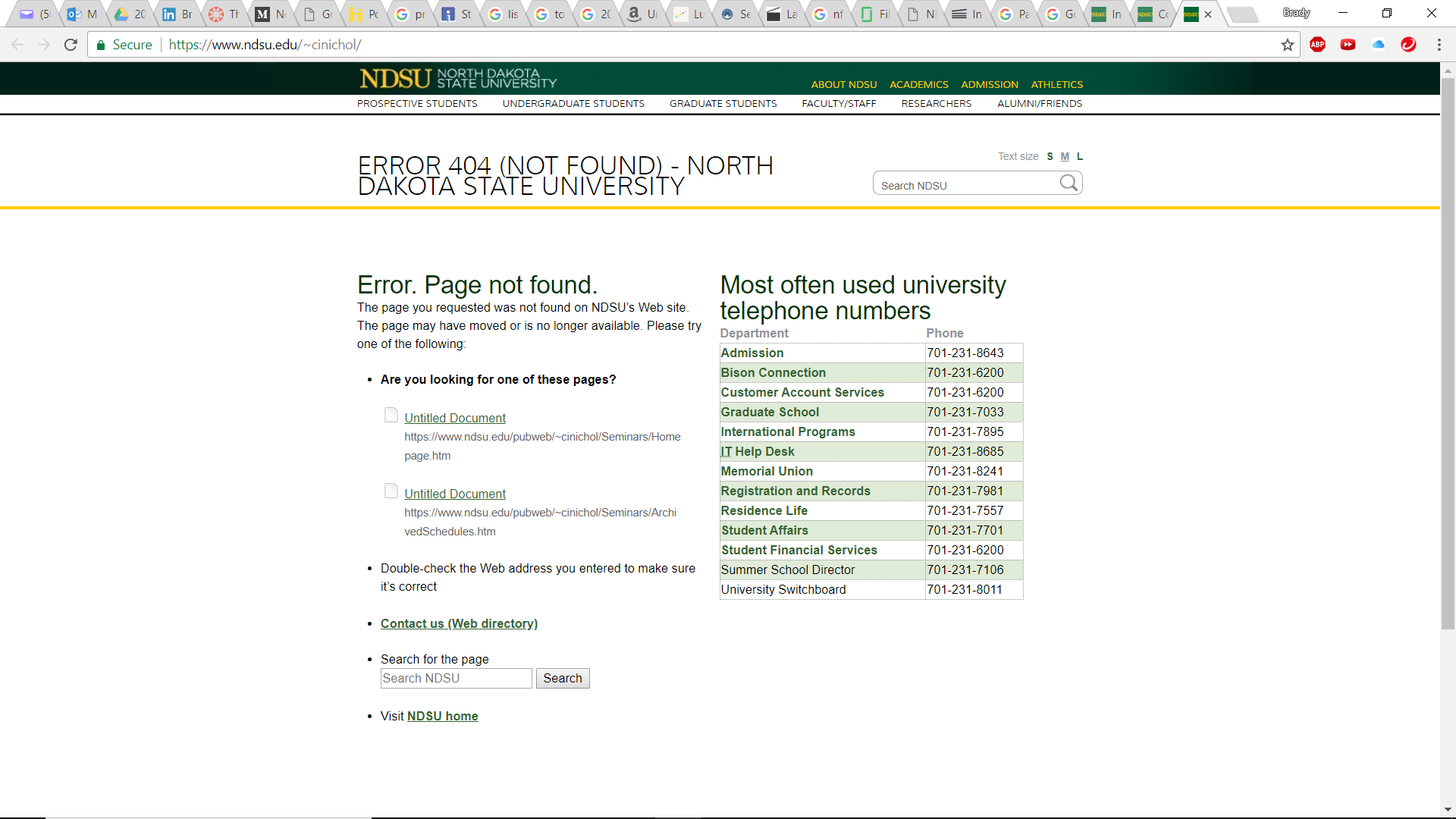The height and width of the screenshot is (819, 1456).
Task: Open the Adblock Plus extension icon
Action: coord(1318,45)
